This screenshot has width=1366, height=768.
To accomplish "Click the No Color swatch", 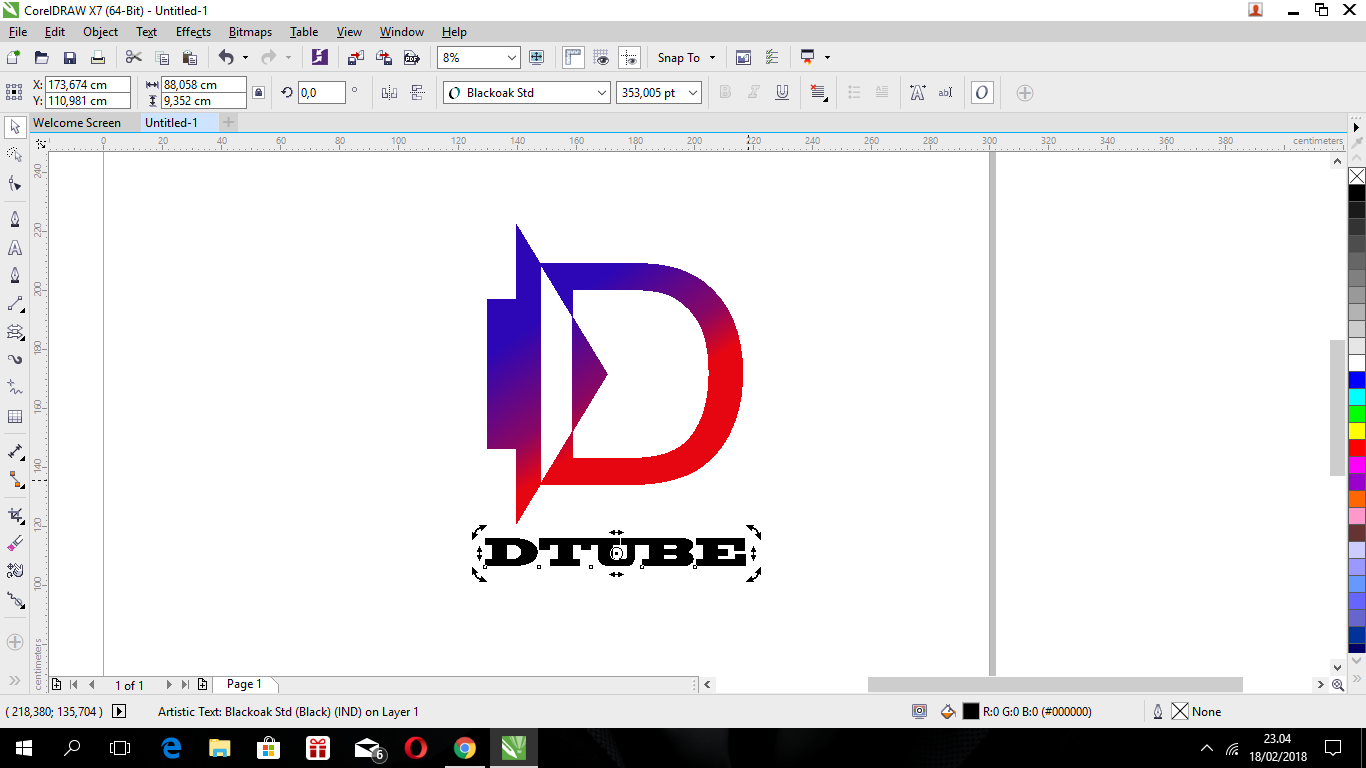I will pos(1357,176).
